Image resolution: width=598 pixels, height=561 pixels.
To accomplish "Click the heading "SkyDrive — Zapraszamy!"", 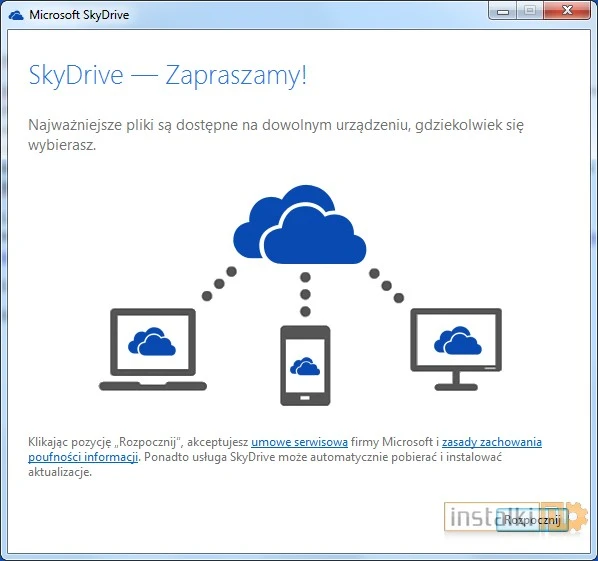I will [167, 76].
